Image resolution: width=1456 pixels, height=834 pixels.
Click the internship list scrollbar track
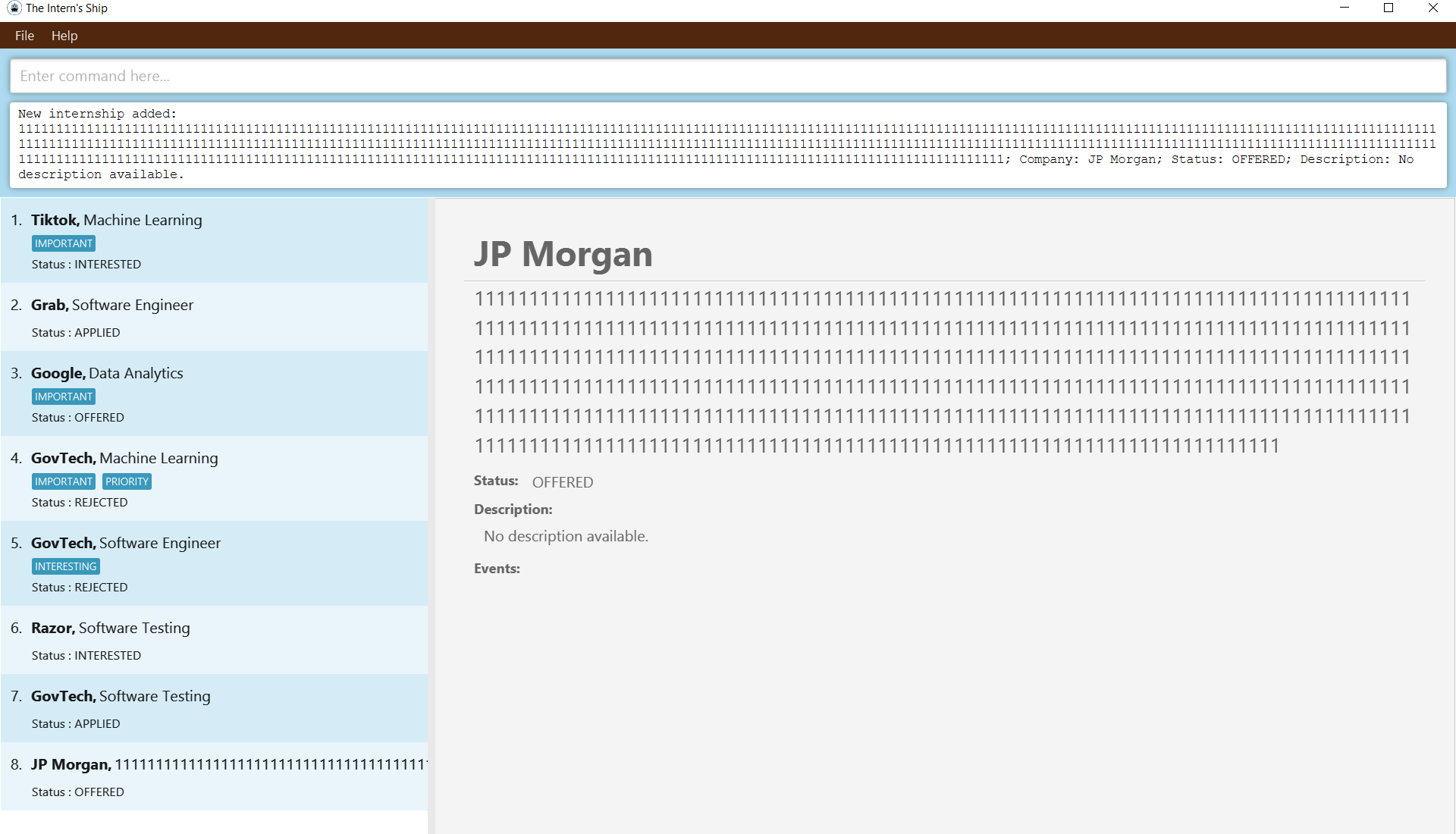(x=431, y=516)
